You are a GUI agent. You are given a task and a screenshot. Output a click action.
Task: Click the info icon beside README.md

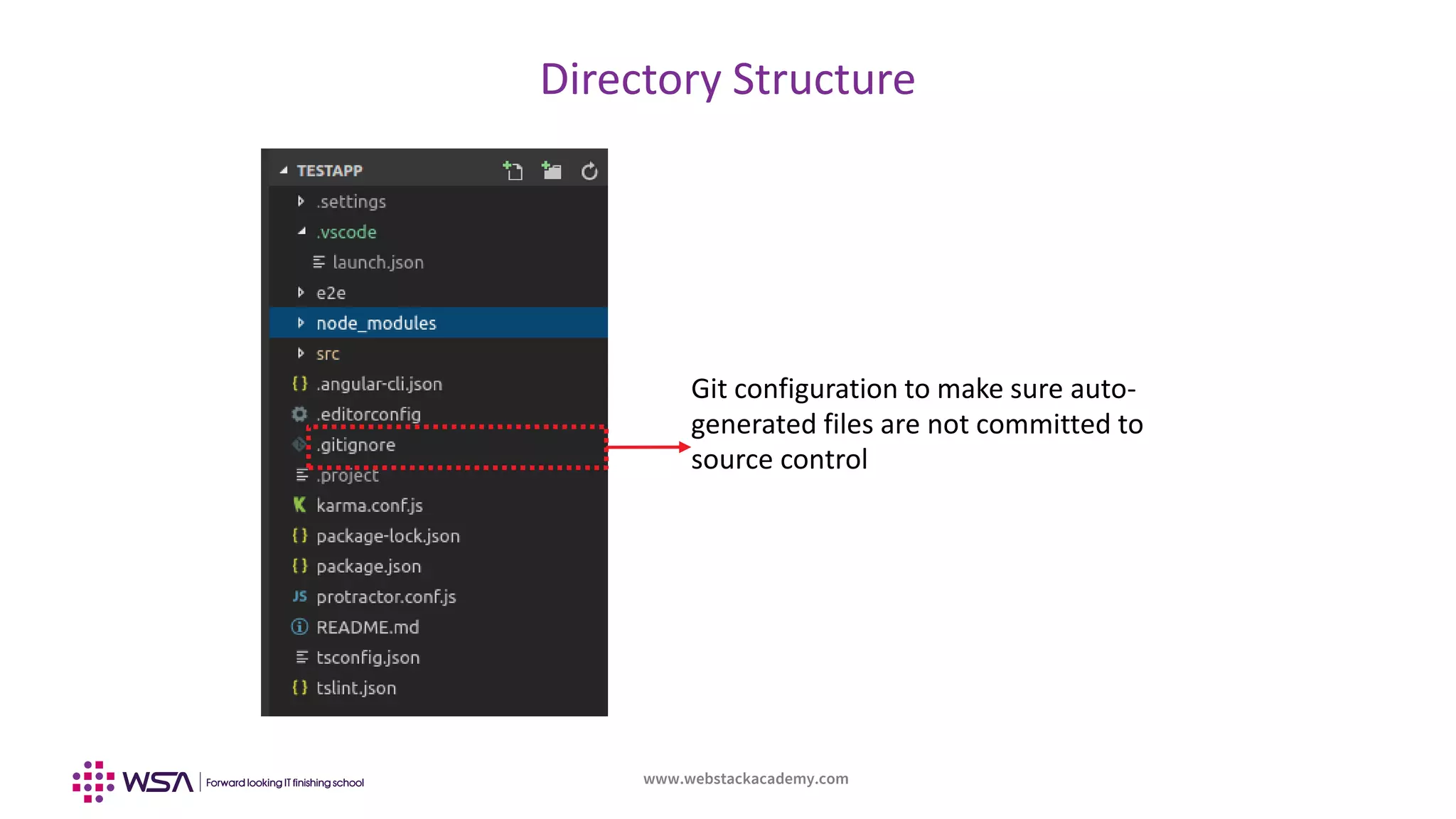click(299, 627)
